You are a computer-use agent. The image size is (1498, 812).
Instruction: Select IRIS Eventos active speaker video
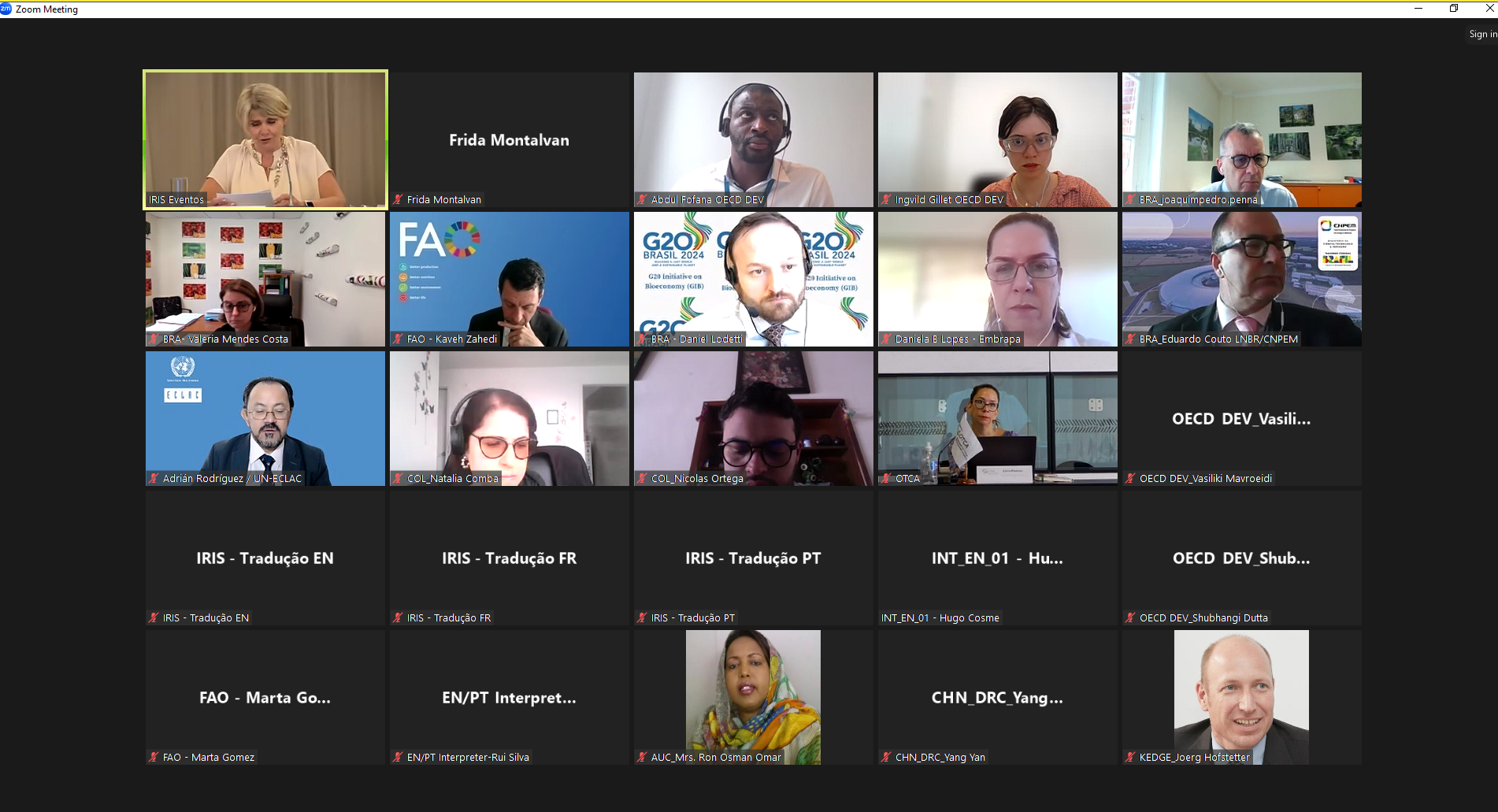pos(265,139)
